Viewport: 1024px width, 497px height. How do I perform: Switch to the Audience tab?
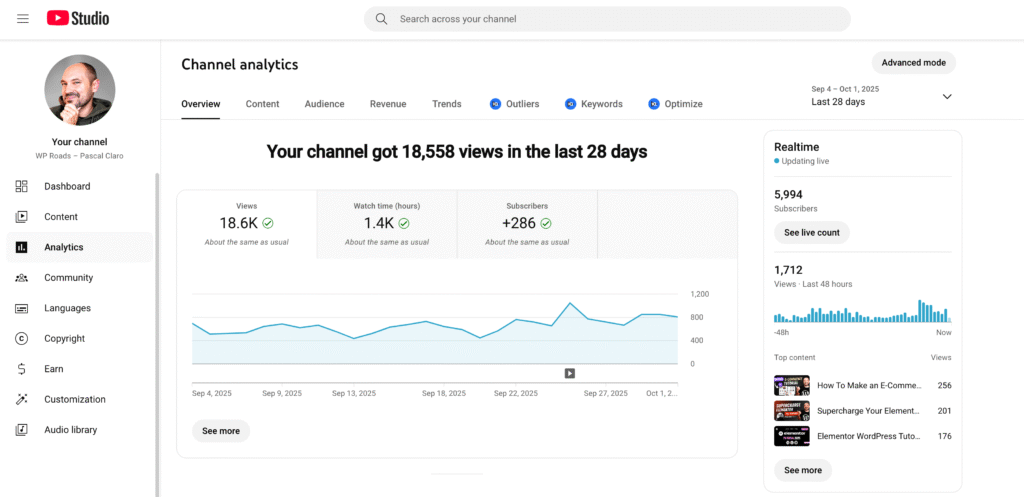coord(324,104)
